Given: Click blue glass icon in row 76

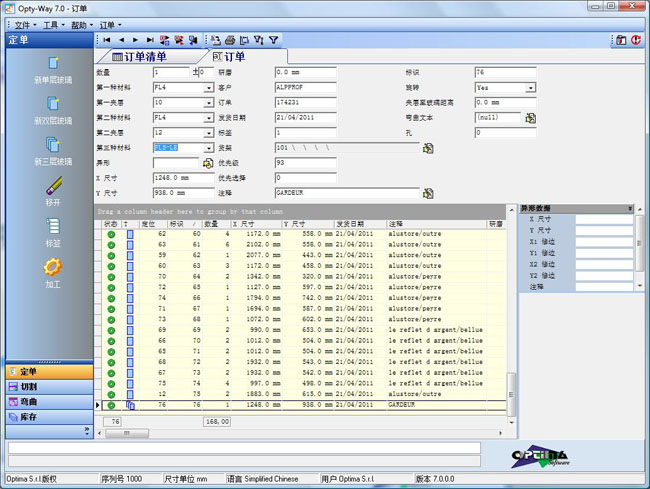Looking at the screenshot, I should [x=130, y=405].
